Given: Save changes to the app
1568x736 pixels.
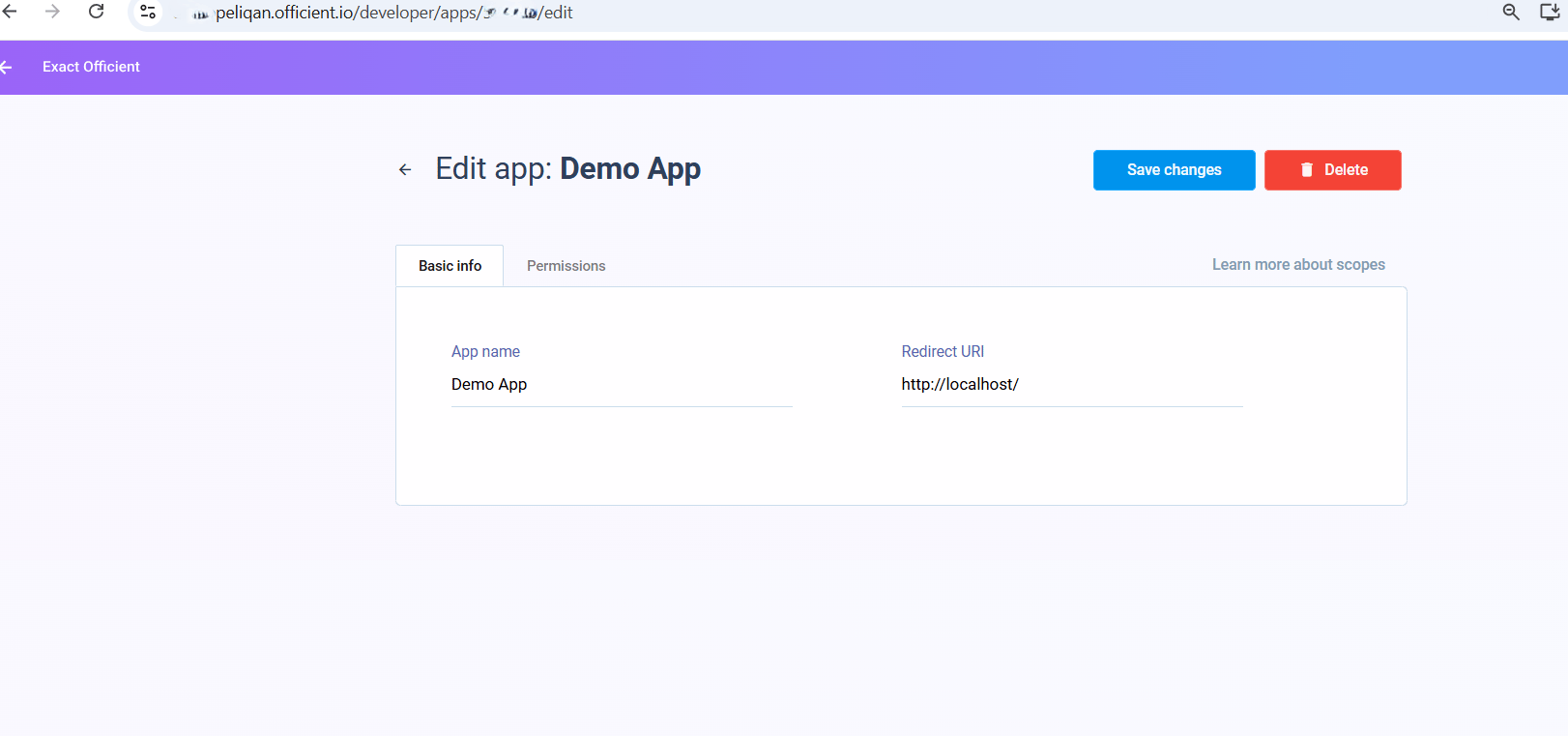Looking at the screenshot, I should [x=1174, y=170].
